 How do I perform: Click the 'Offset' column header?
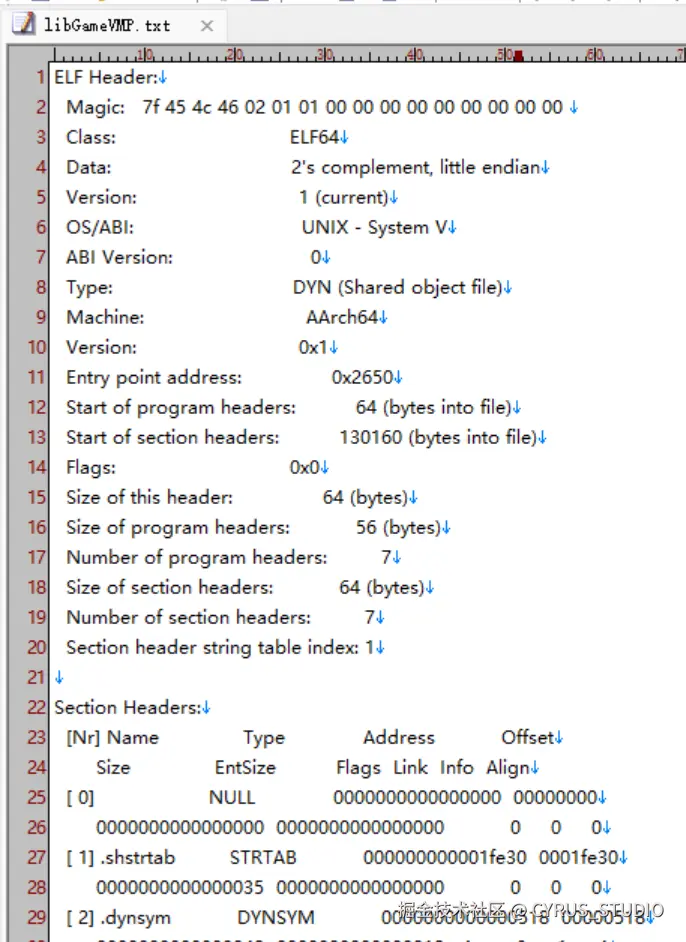click(x=527, y=737)
